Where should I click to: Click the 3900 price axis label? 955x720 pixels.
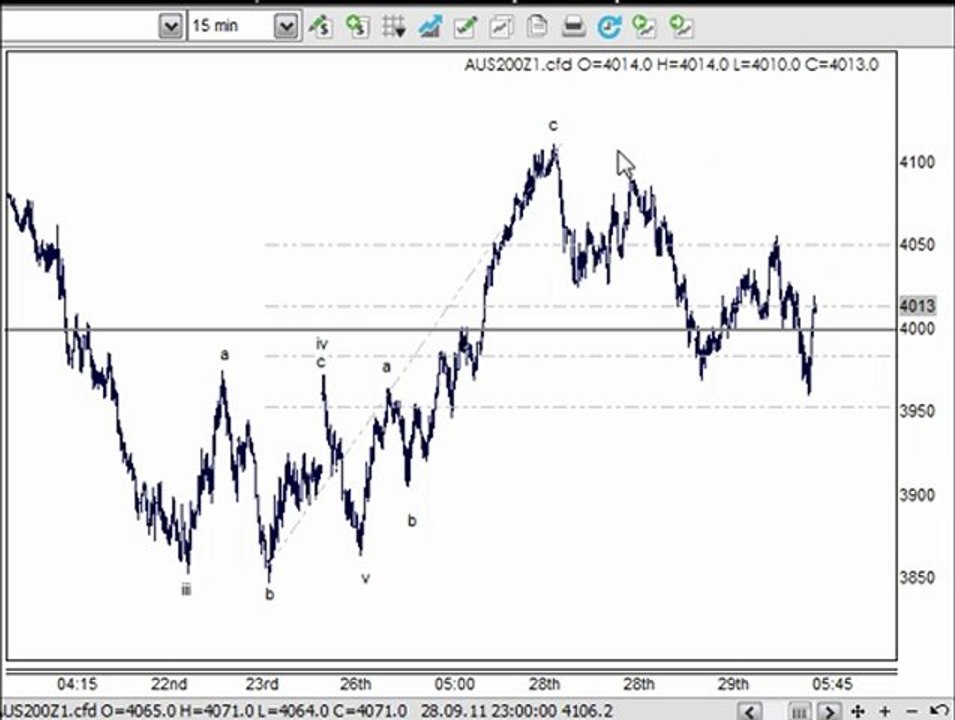click(x=917, y=495)
